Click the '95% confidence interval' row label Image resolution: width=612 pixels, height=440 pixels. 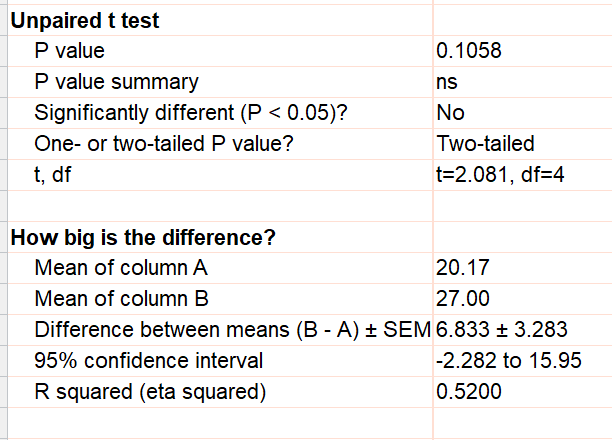(x=148, y=361)
